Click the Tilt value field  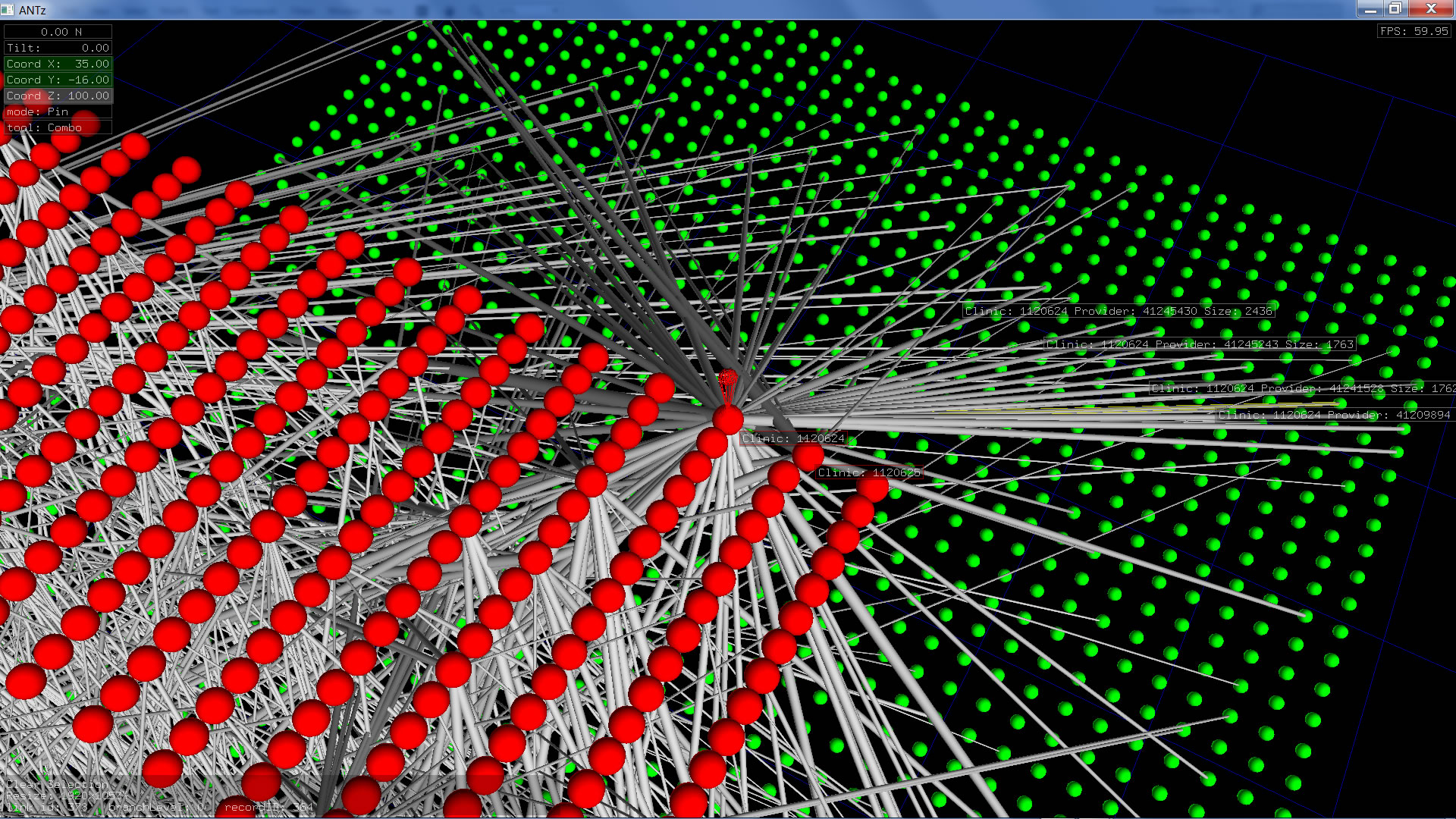click(x=58, y=48)
